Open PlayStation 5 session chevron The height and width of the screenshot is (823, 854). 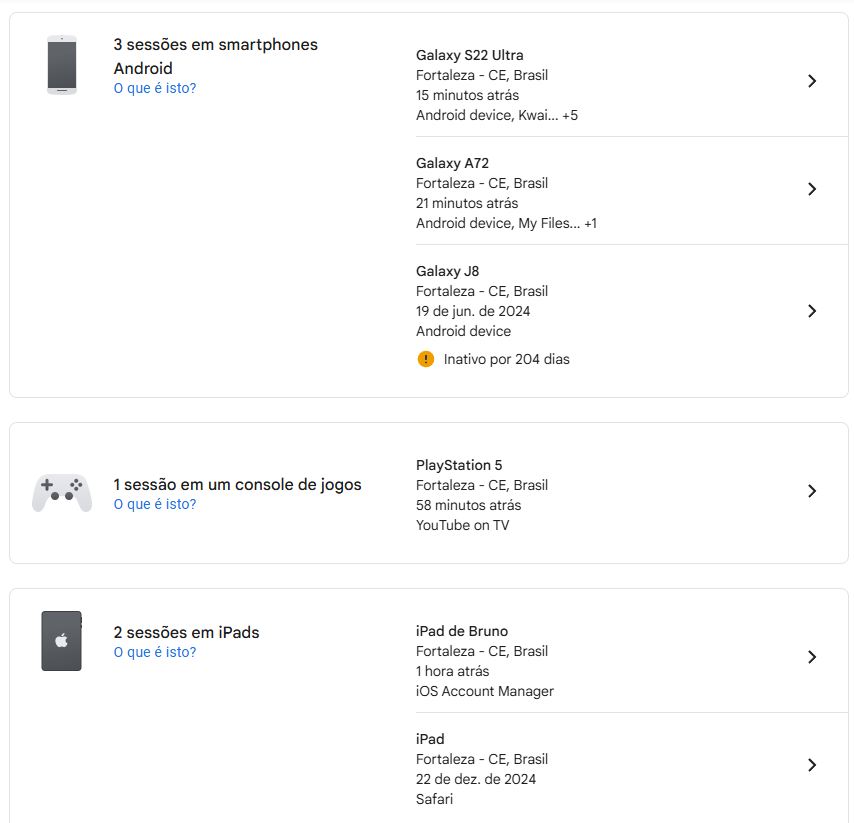pyautogui.click(x=812, y=491)
